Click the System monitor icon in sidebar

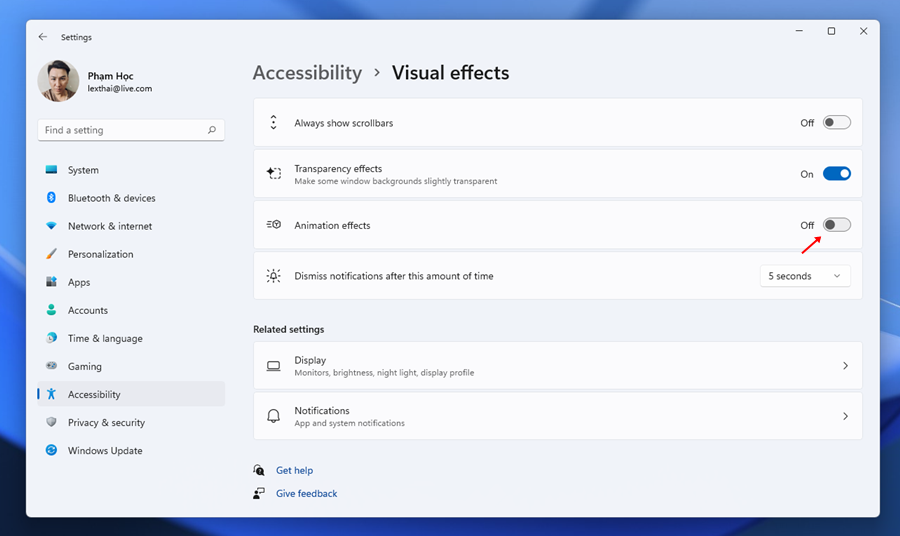pyautogui.click(x=51, y=169)
